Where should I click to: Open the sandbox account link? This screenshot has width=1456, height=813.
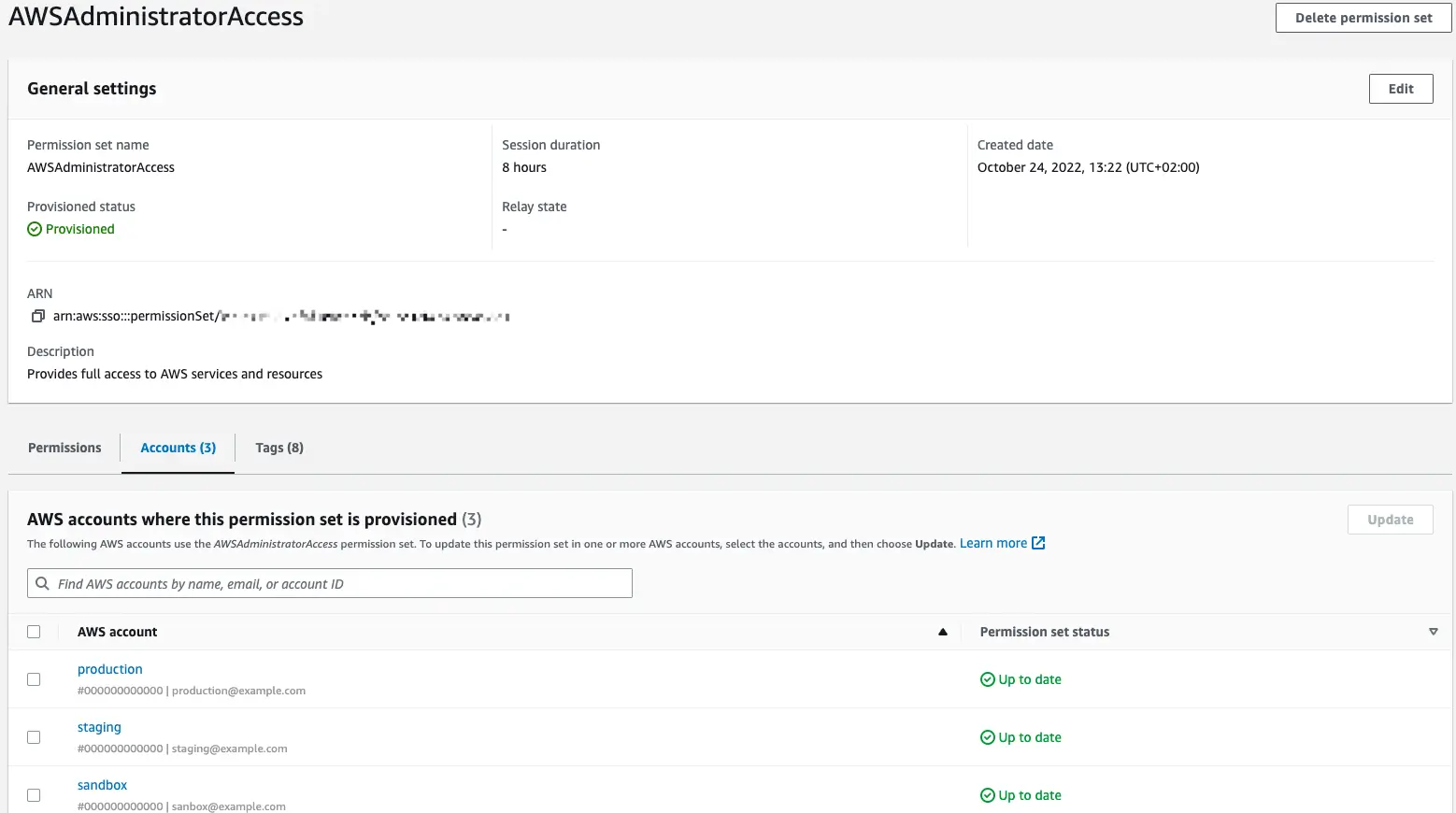tap(102, 785)
